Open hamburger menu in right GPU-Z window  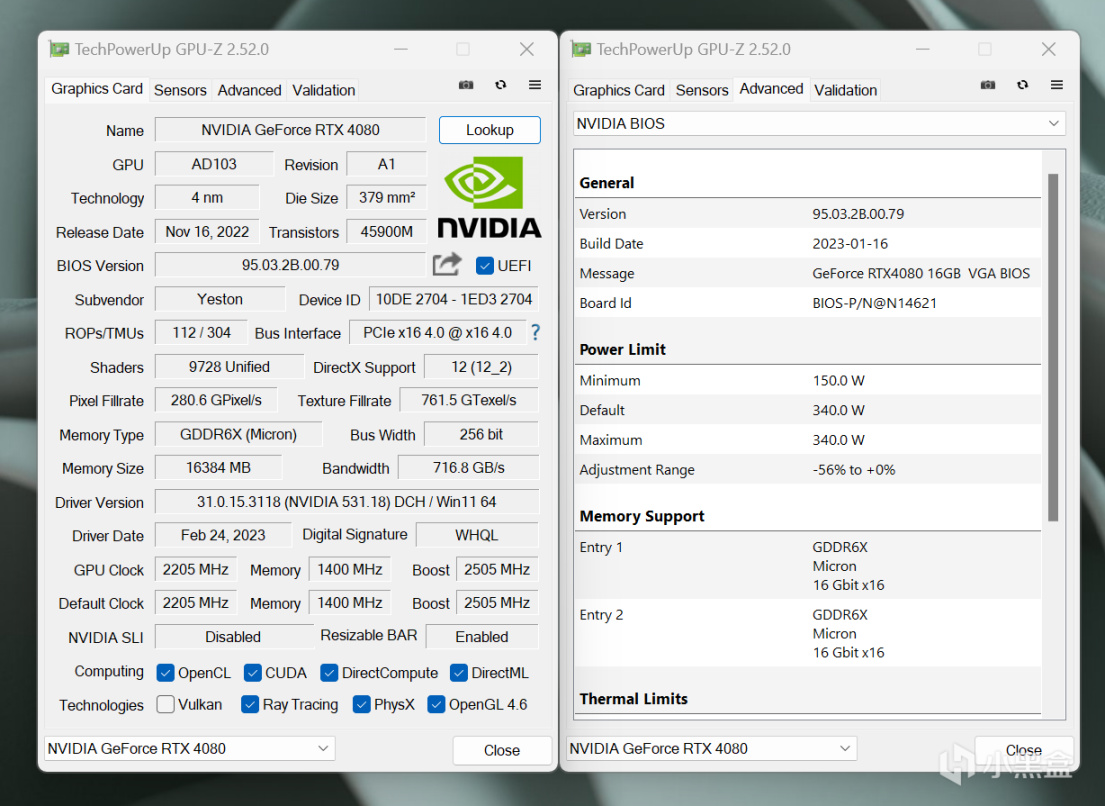[x=1056, y=85]
